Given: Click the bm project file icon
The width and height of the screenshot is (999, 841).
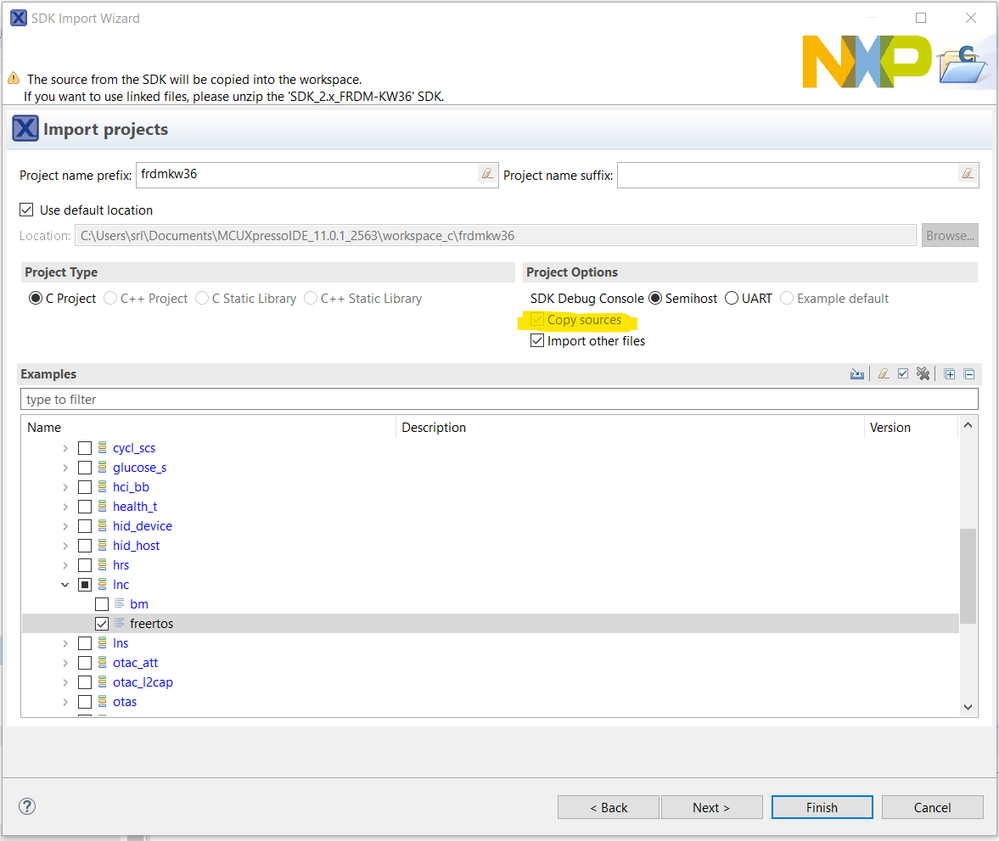Looking at the screenshot, I should pyautogui.click(x=119, y=603).
